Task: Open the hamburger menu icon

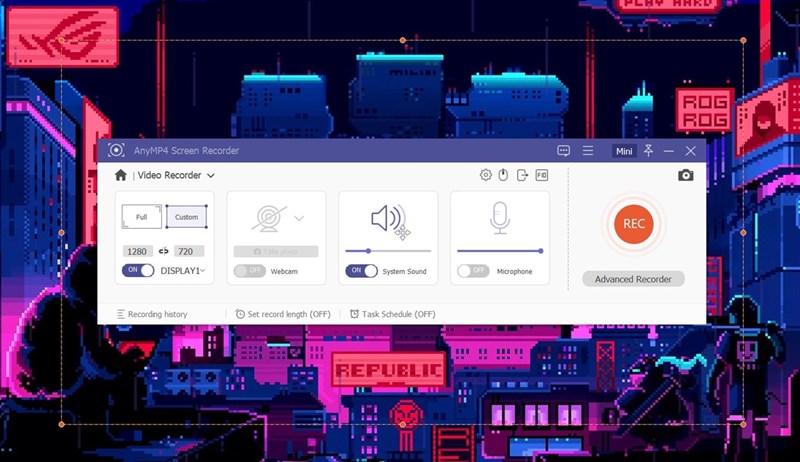Action: pos(588,151)
